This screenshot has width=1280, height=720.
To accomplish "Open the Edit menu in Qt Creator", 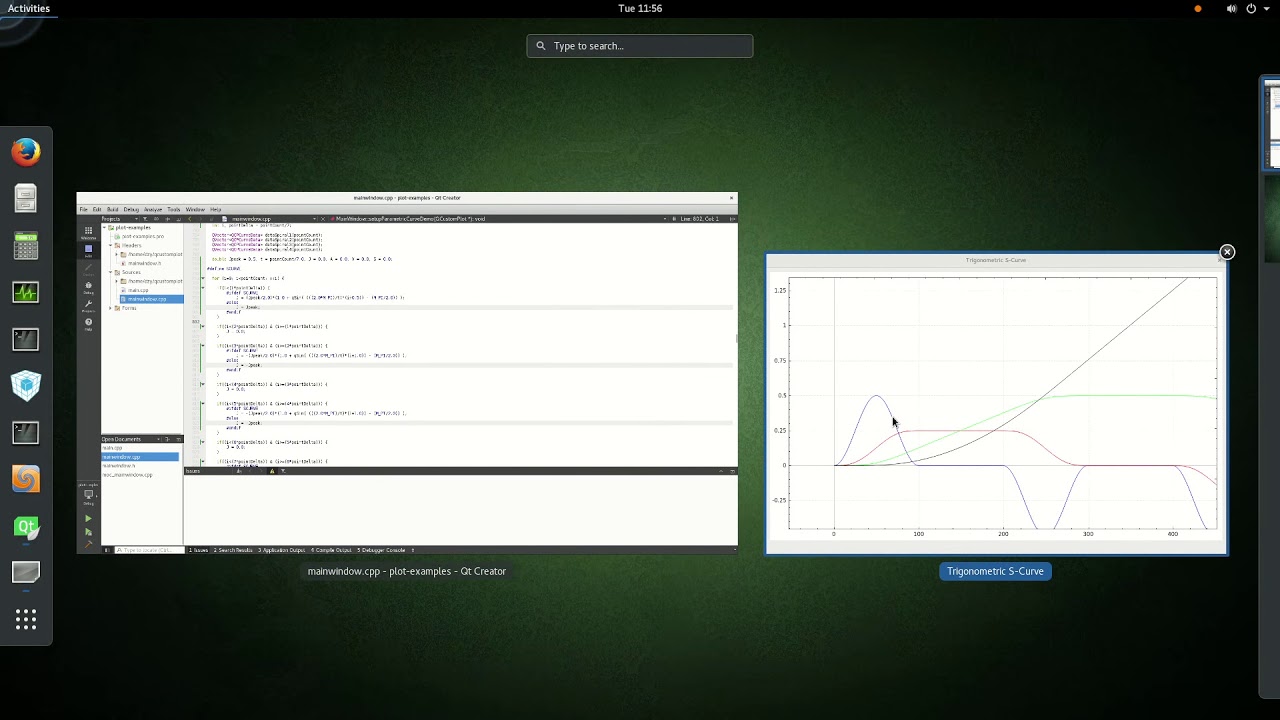I will pos(97,209).
